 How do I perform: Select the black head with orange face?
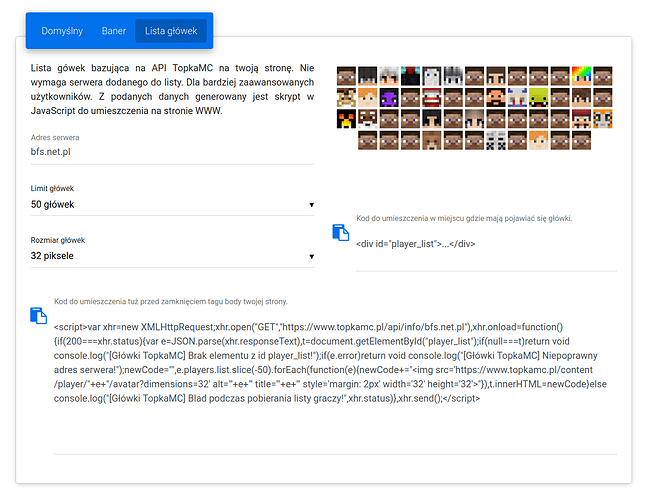(346, 119)
